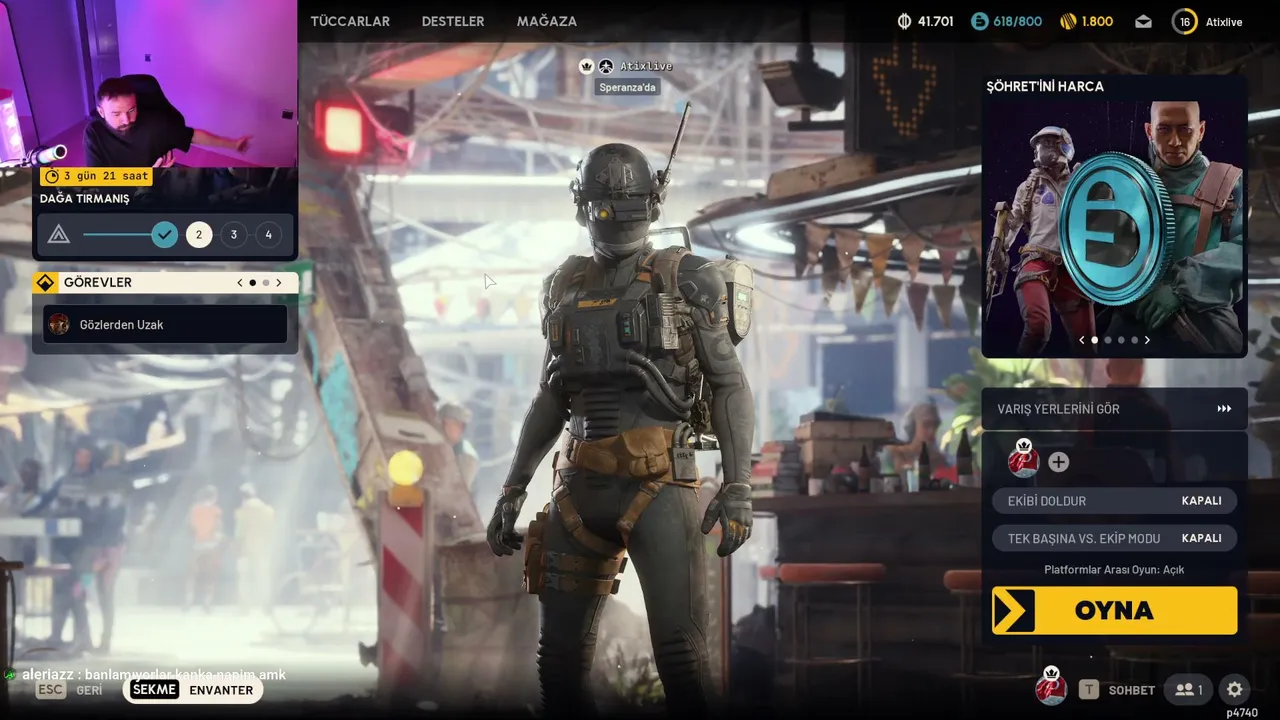Switch to the Mağaza tab

coord(547,21)
